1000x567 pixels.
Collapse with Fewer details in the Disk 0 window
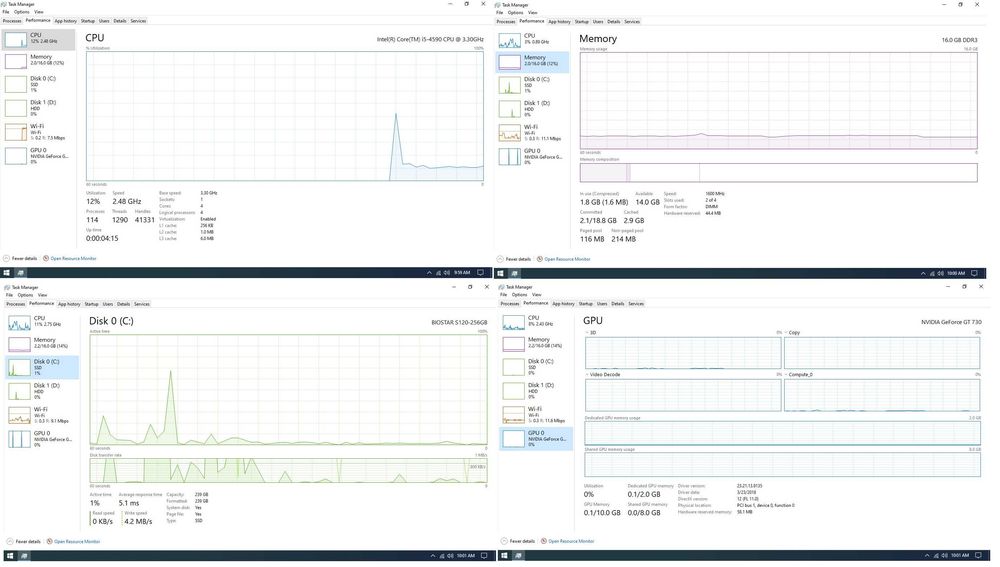pos(24,541)
